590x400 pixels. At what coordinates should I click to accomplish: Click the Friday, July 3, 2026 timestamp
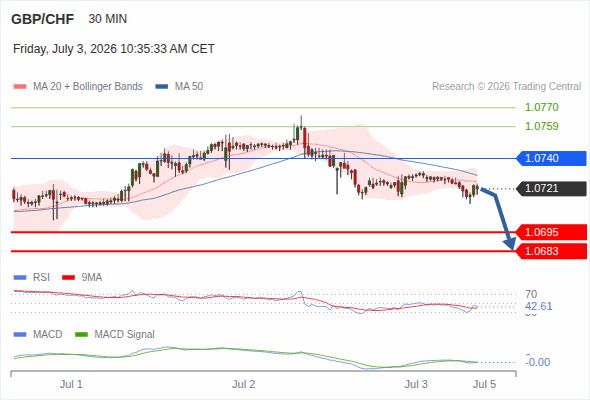[x=114, y=49]
